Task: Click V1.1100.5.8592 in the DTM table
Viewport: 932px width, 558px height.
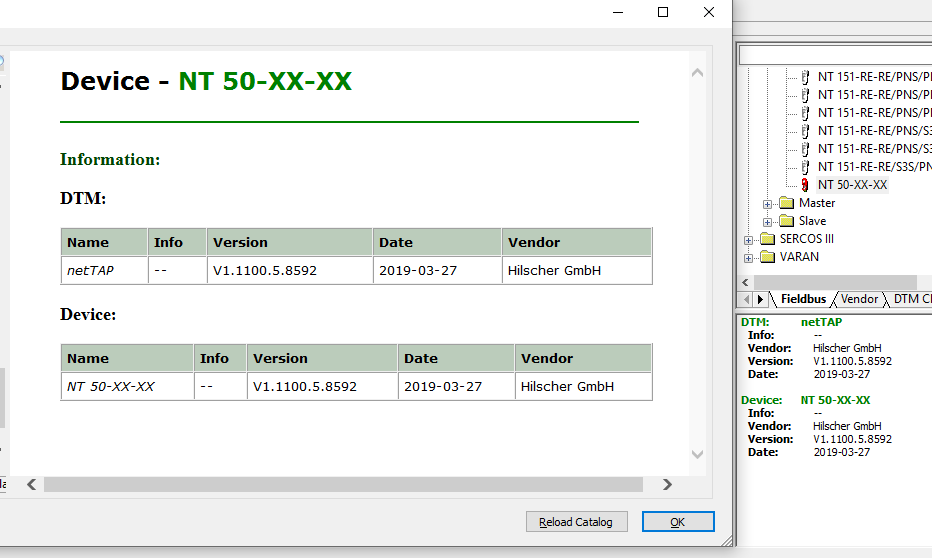Action: click(289, 270)
